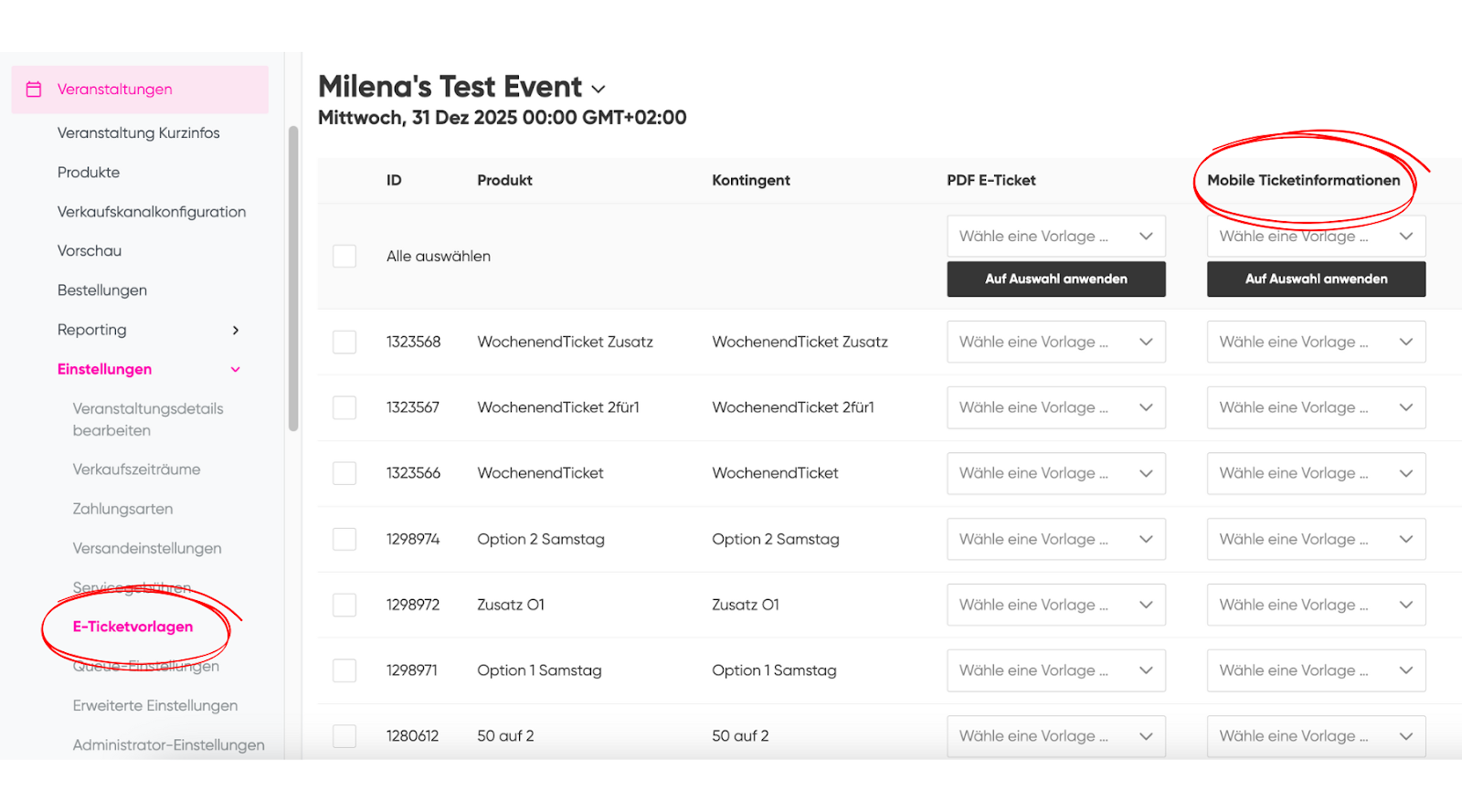This screenshot has height=812, width=1462.
Task: Select checkbox for product 1323568
Action: [x=344, y=342]
